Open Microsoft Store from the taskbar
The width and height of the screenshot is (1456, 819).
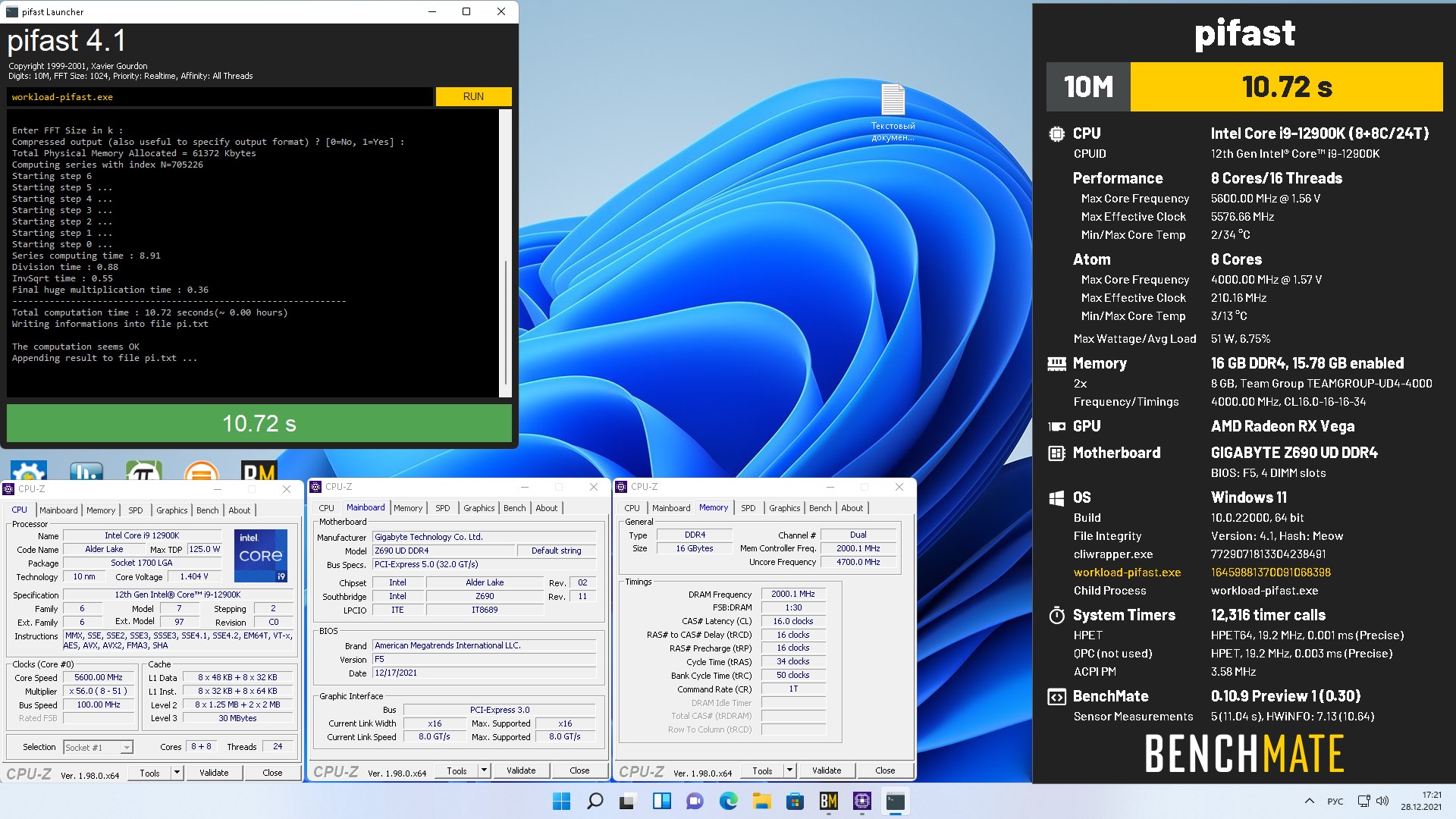(795, 801)
